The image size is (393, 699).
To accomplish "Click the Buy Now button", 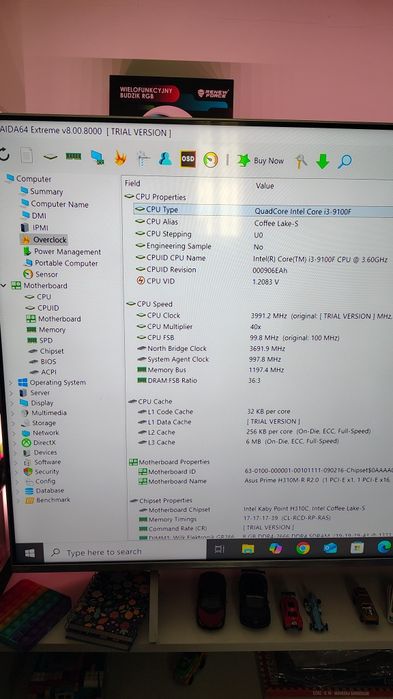I will 260,160.
